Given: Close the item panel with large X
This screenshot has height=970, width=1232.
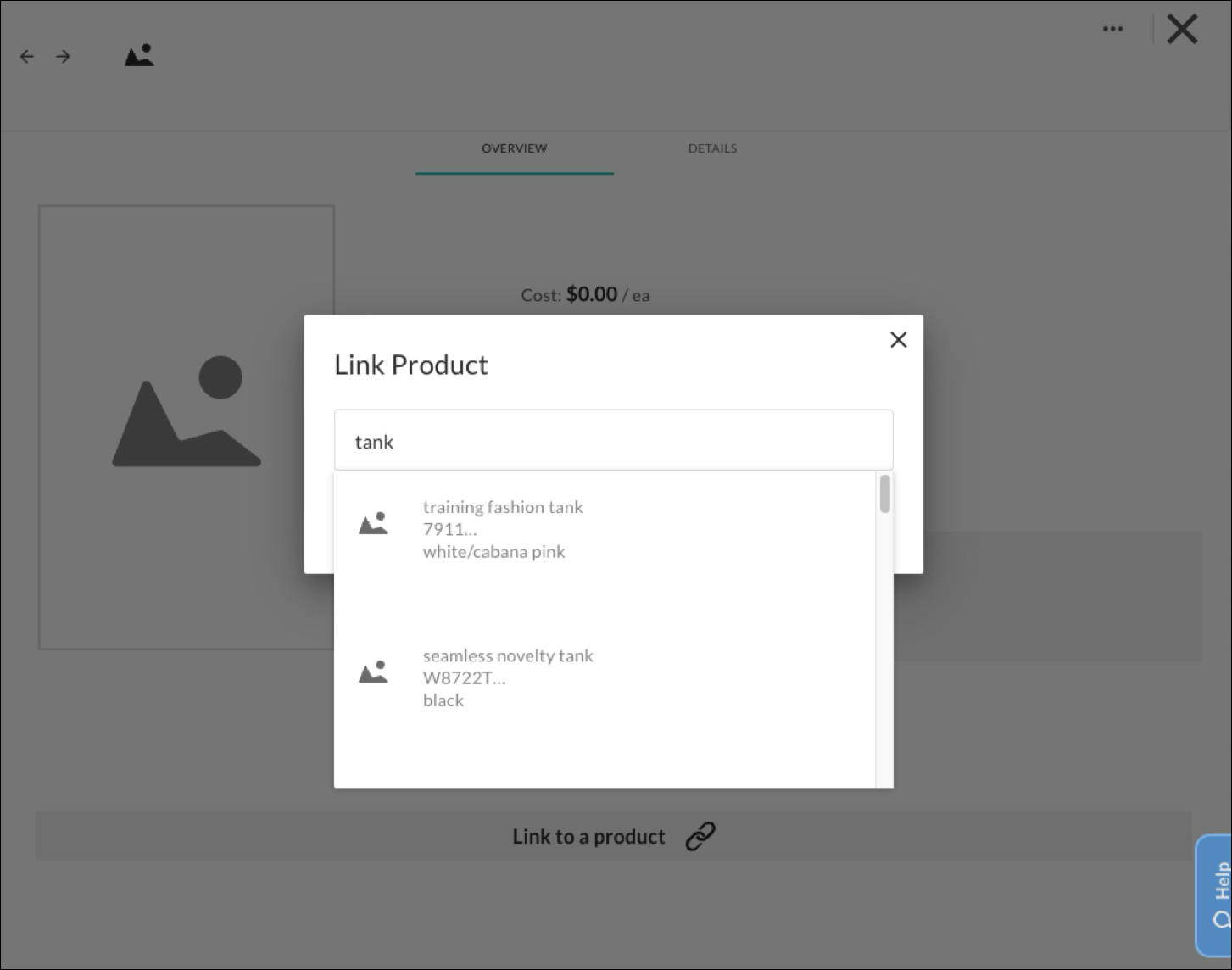Looking at the screenshot, I should point(1182,29).
